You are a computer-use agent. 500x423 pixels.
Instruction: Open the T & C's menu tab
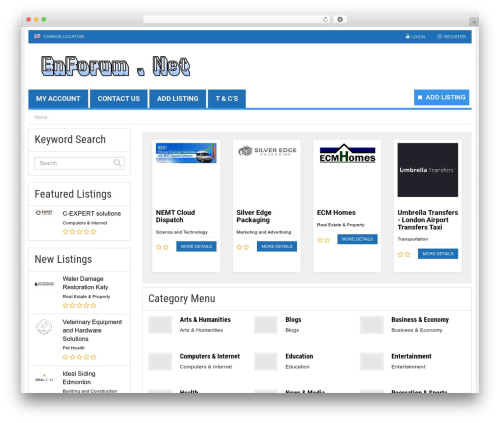[227, 99]
